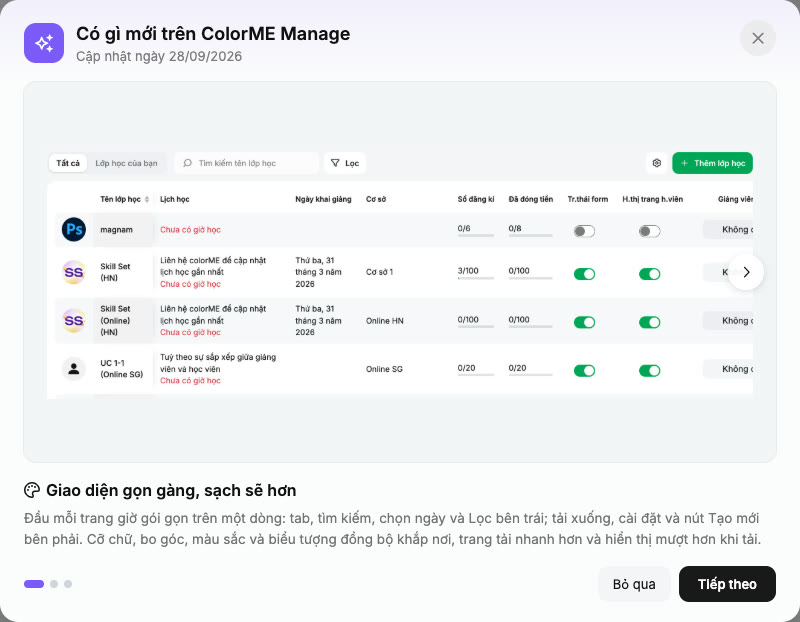Click the purple sparkle icon in header
This screenshot has width=800, height=622.
click(44, 43)
